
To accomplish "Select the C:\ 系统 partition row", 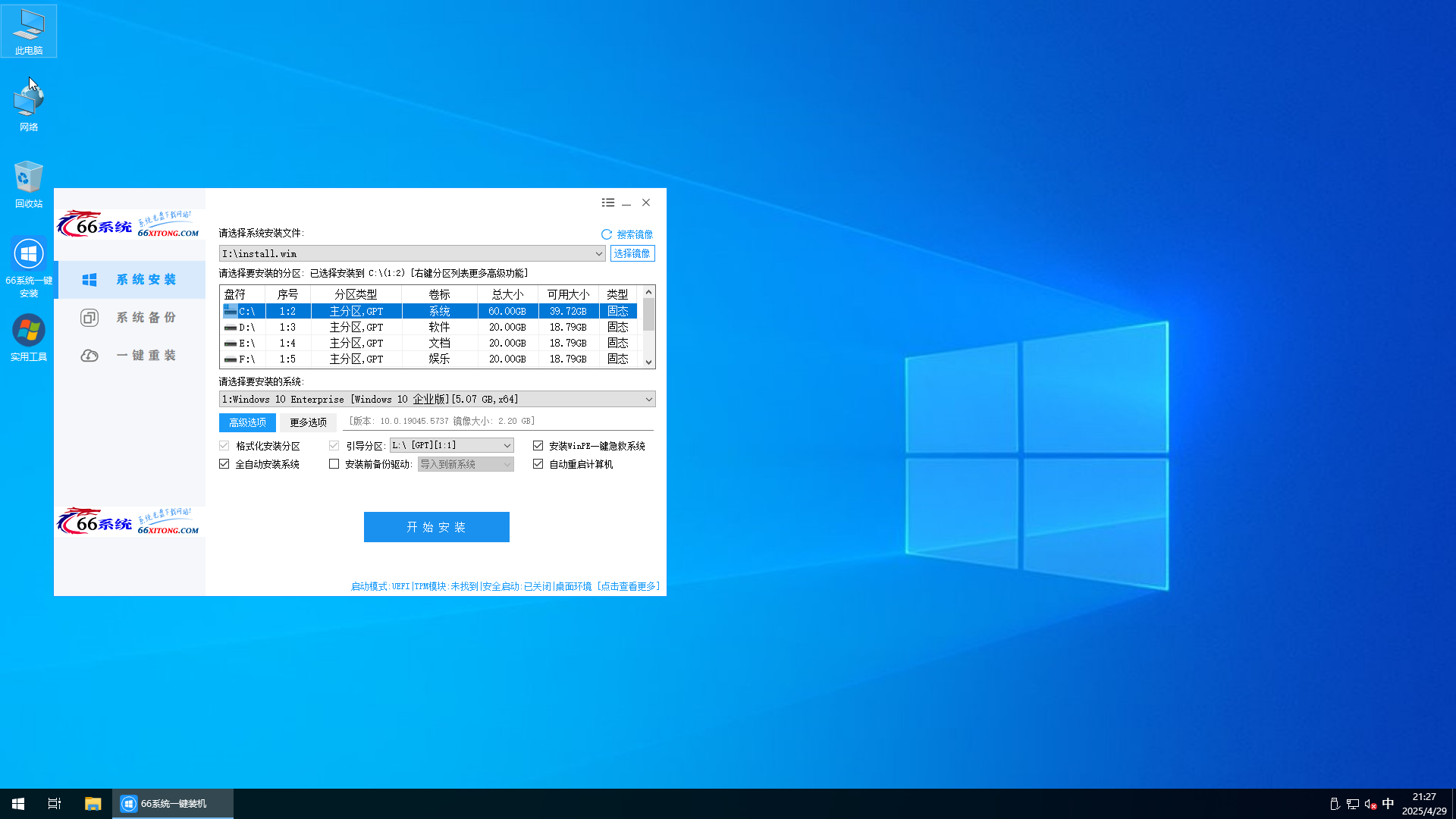I will point(428,311).
